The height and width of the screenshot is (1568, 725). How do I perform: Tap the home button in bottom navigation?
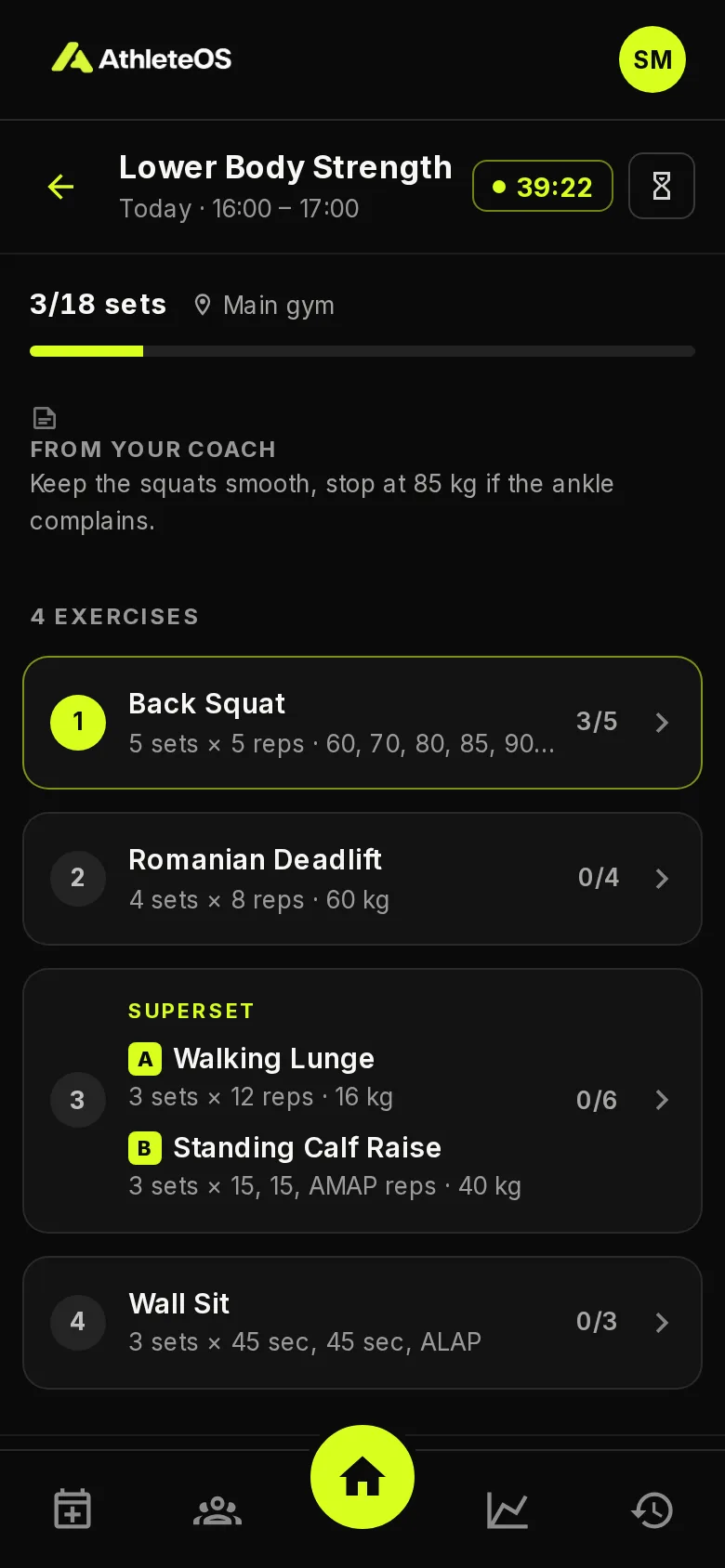[362, 1477]
